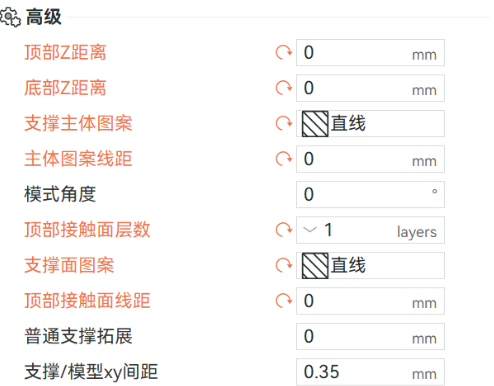Revert 支撑主体图案 setting
The height and width of the screenshot is (386, 494).
[284, 124]
